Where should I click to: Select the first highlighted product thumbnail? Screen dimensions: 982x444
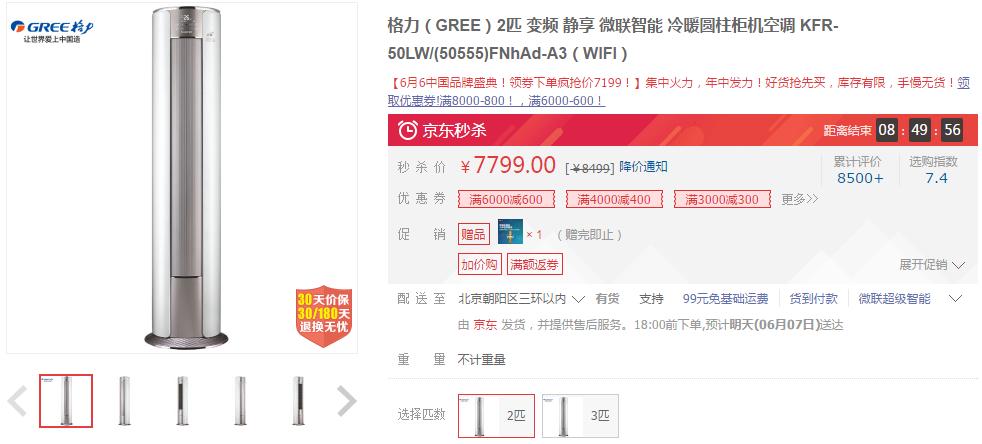[66, 401]
